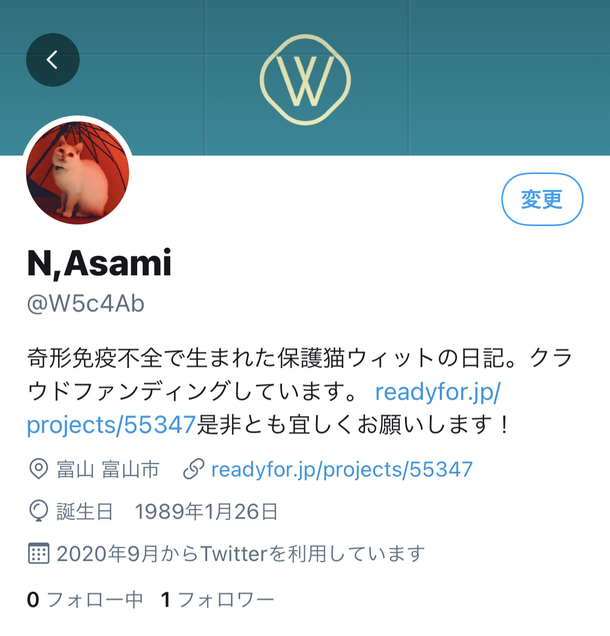This screenshot has width=610, height=636.
Task: Open readyfor.jp/projects/55347 website link below bio
Action: point(342,470)
